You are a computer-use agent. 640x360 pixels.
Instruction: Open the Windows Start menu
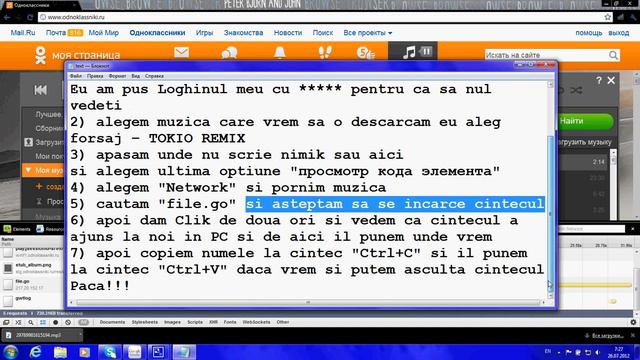tap(11, 352)
